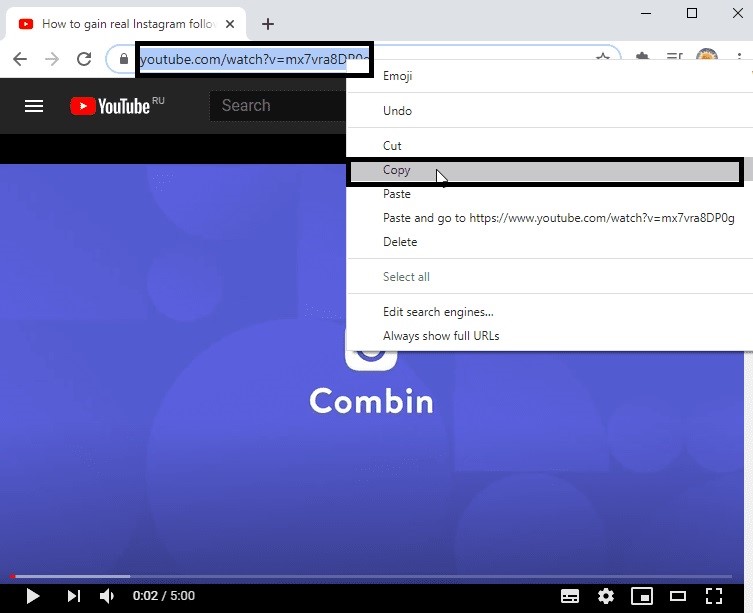Select the highlighted URL in address bar

tap(255, 59)
